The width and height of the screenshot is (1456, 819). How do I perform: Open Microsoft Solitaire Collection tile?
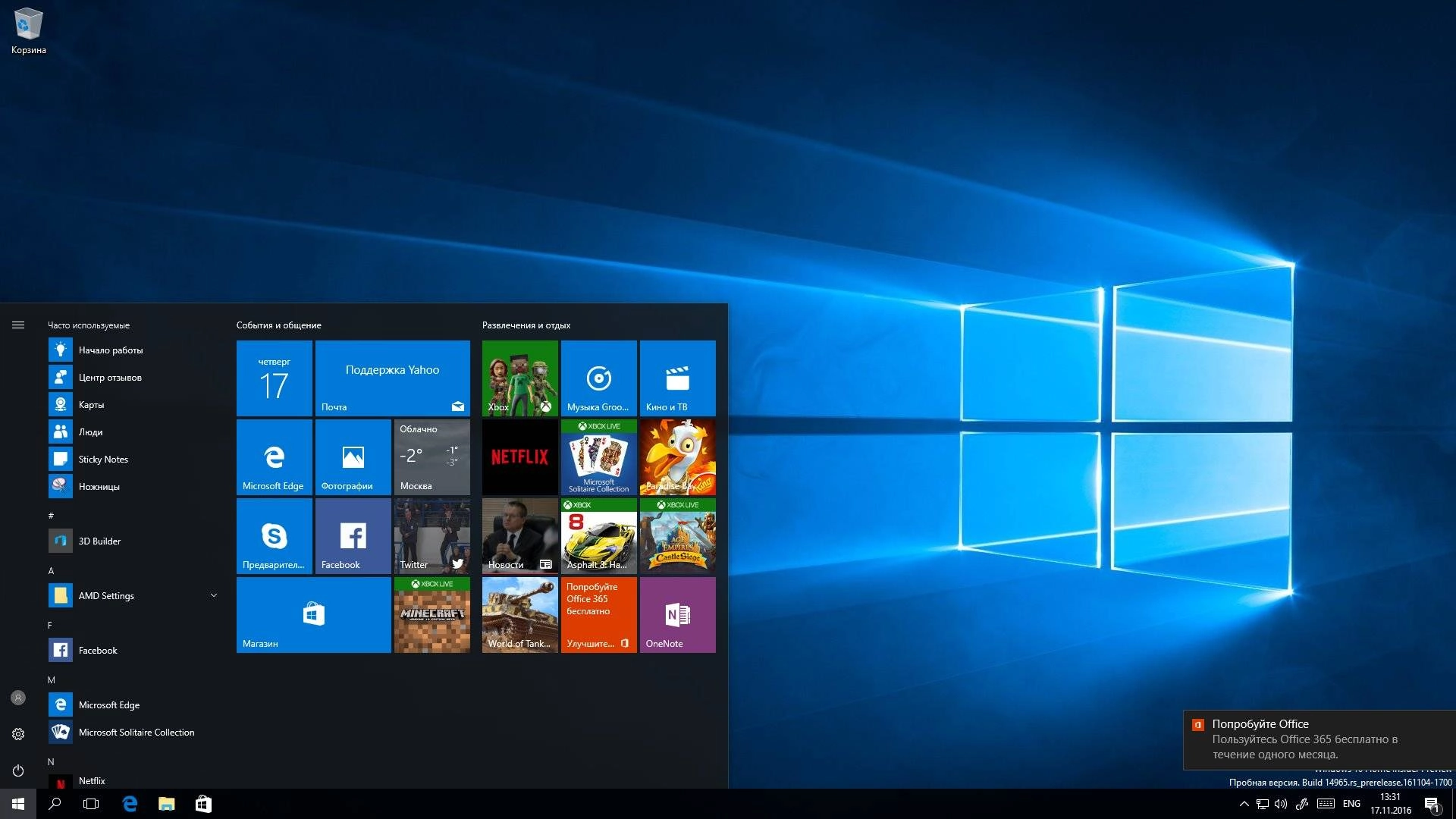pos(599,457)
